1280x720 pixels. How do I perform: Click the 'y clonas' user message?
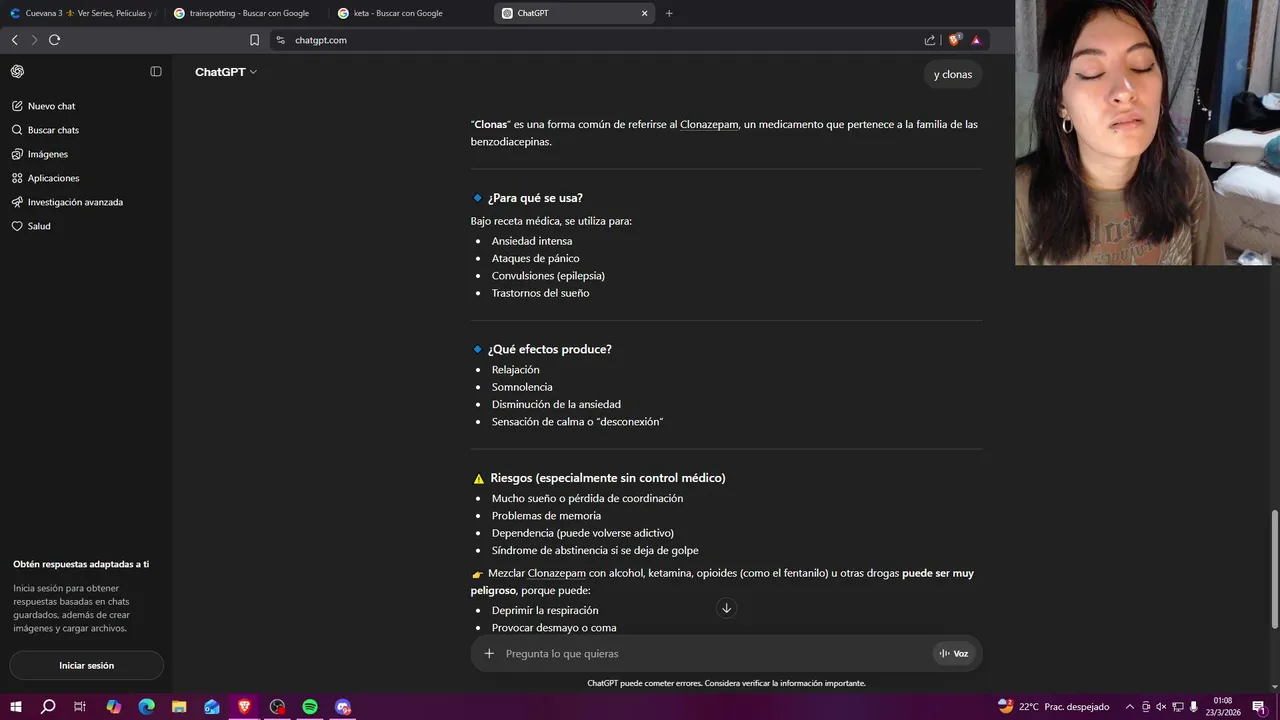click(953, 74)
